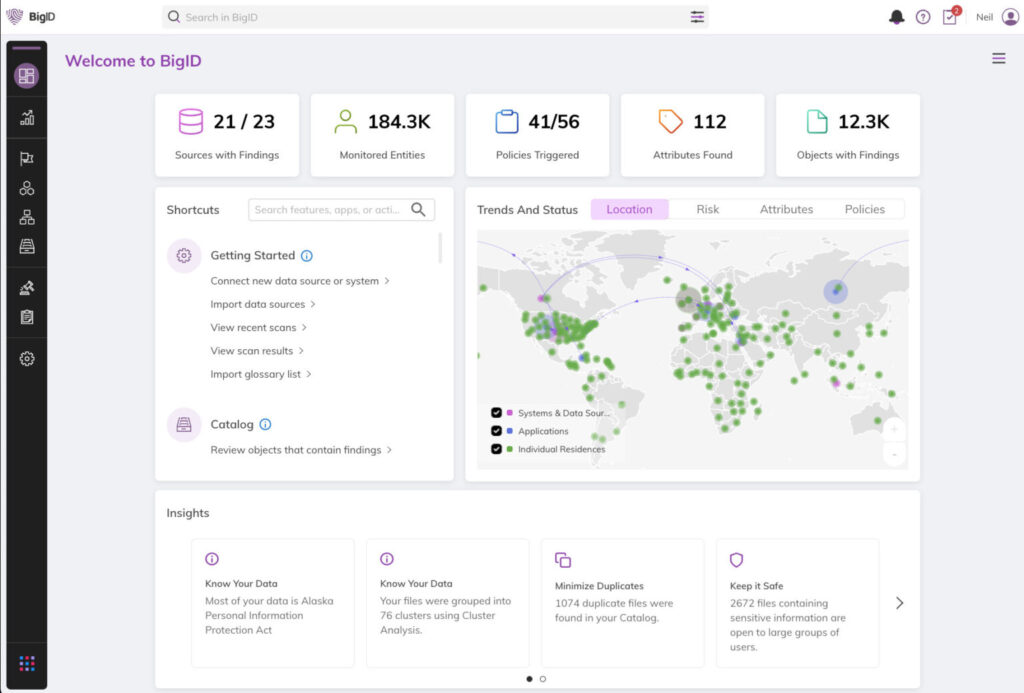Click the Shortcuts panel scrollbar
Viewport: 1024px width, 693px height.
coord(440,248)
